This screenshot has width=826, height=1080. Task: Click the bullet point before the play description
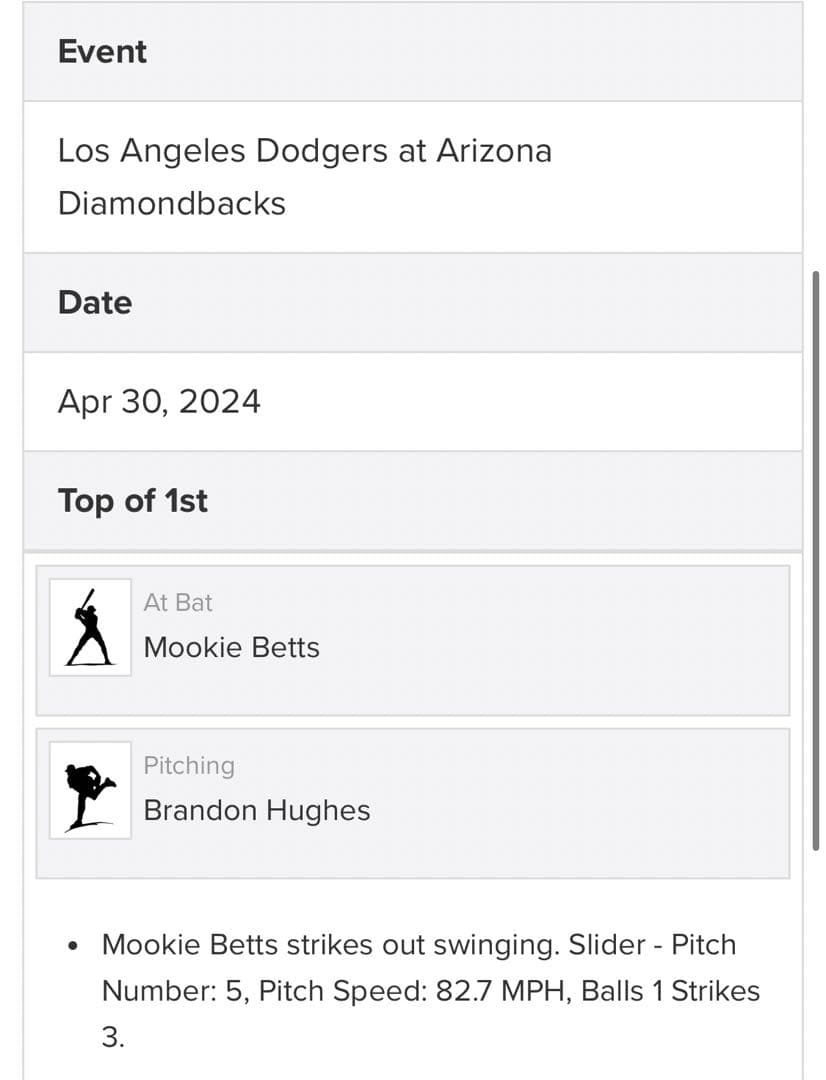tap(72, 945)
